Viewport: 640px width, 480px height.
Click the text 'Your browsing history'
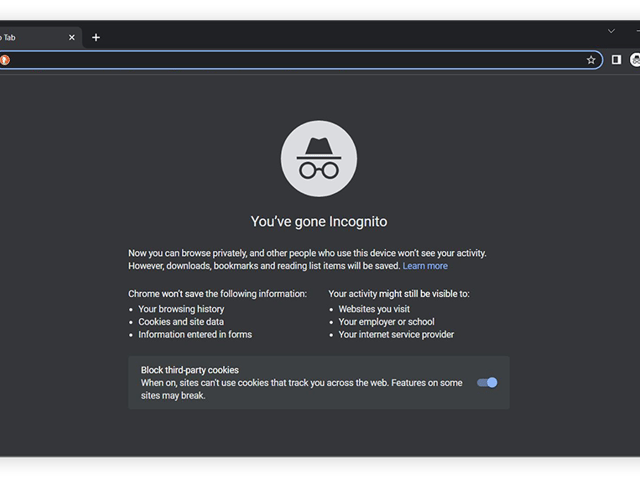point(181,309)
